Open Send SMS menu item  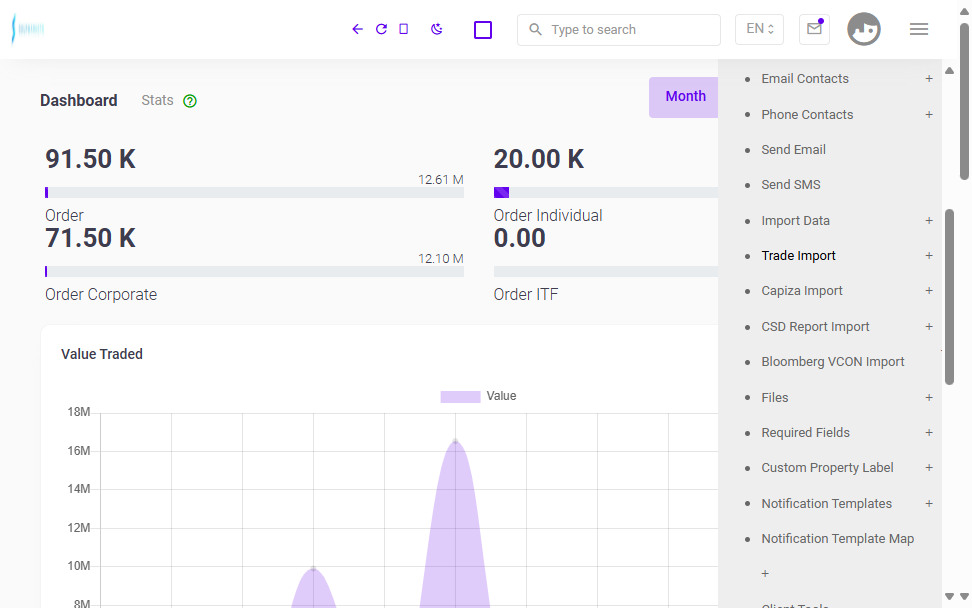791,185
